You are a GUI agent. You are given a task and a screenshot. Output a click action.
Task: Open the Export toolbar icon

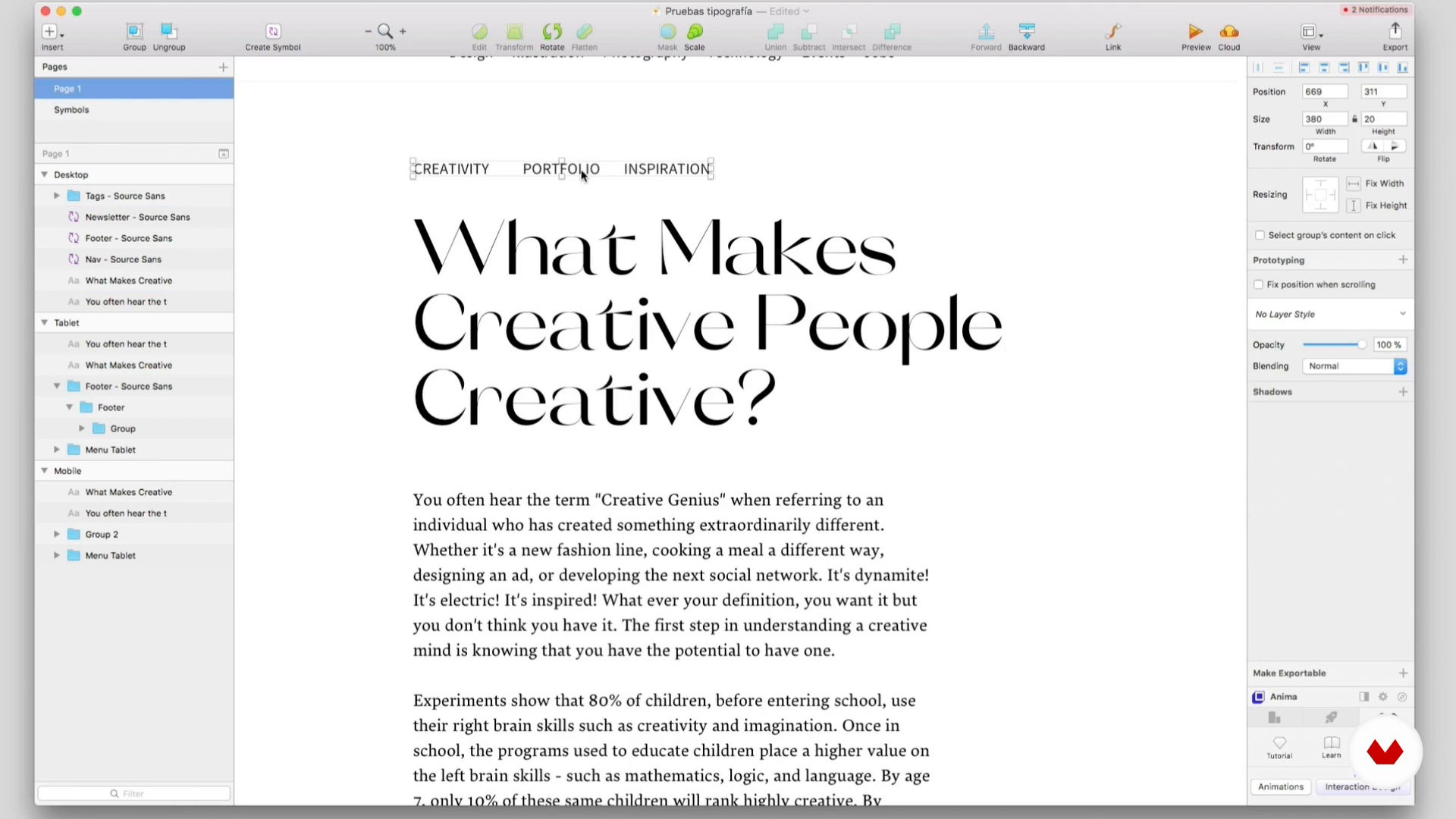coord(1395,31)
